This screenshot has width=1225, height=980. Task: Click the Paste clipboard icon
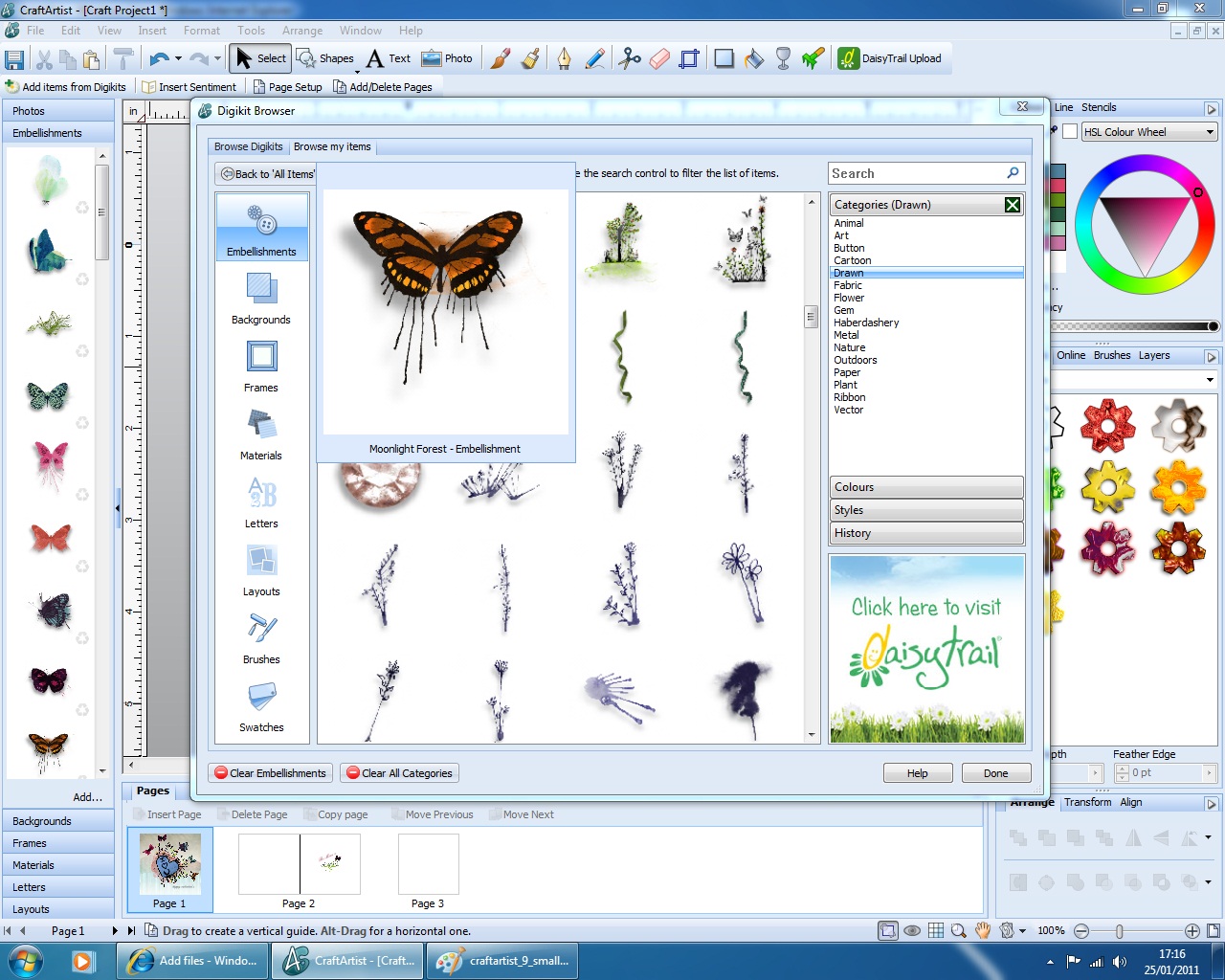[x=92, y=59]
